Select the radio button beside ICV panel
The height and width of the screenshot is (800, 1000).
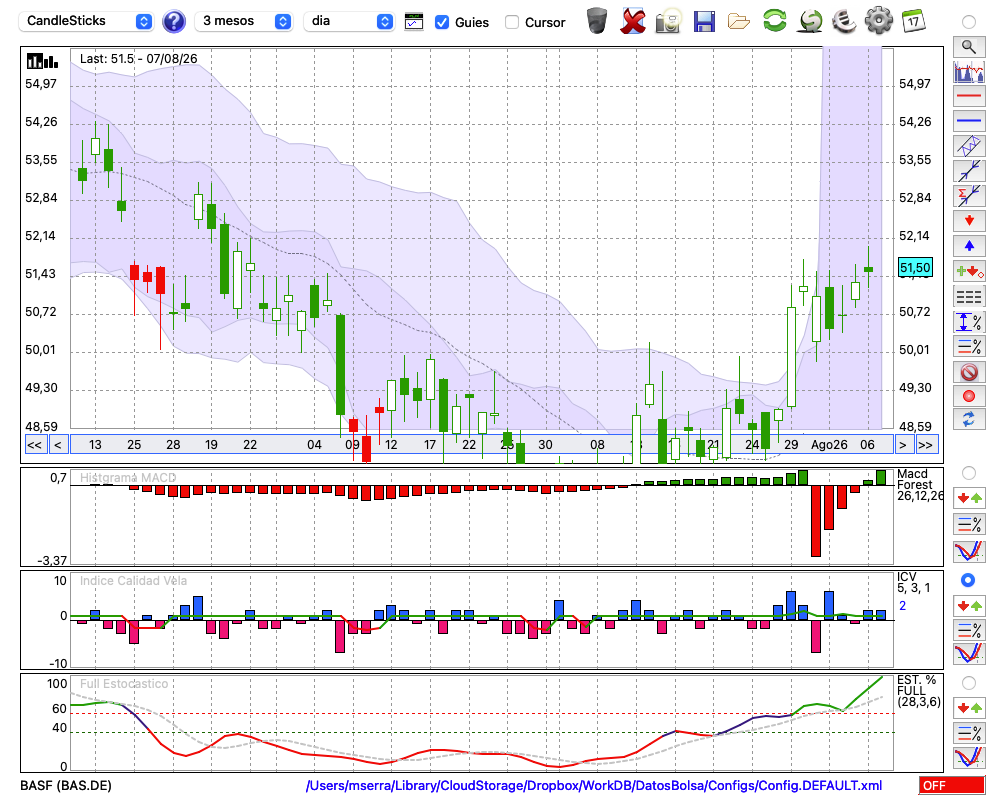[968, 580]
